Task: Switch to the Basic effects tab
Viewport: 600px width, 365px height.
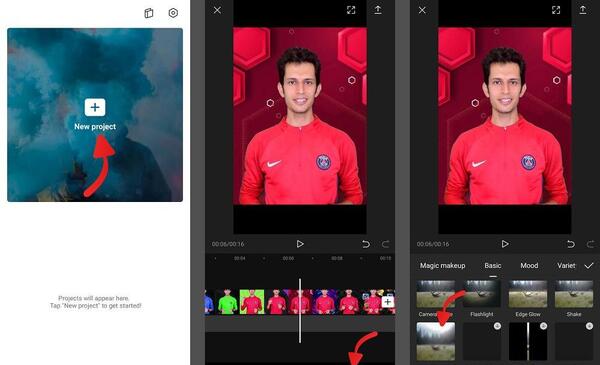Action: click(x=493, y=266)
